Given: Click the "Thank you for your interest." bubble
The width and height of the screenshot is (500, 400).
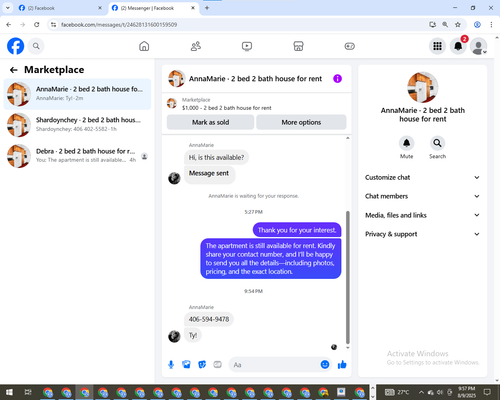Looking at the screenshot, I should (297, 230).
